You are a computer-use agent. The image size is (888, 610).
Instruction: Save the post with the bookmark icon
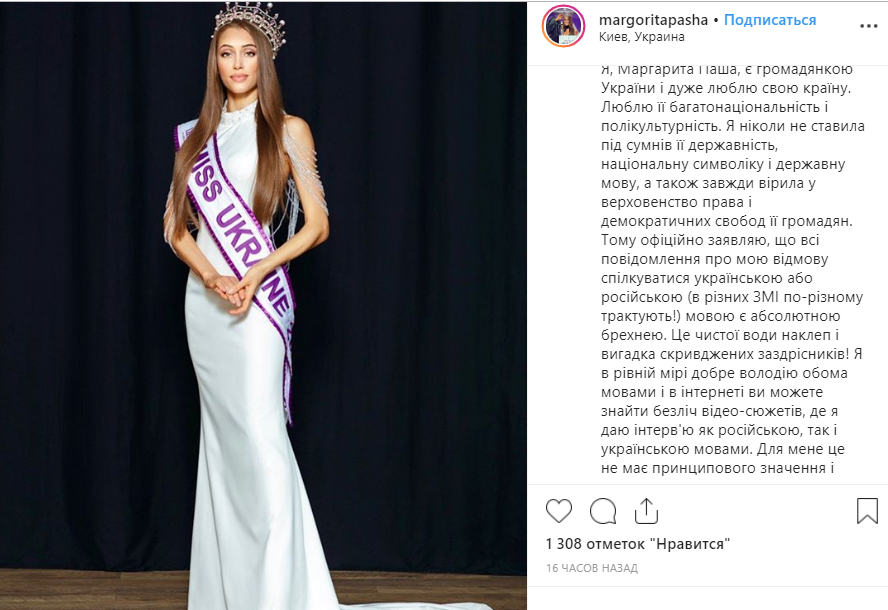[866, 511]
